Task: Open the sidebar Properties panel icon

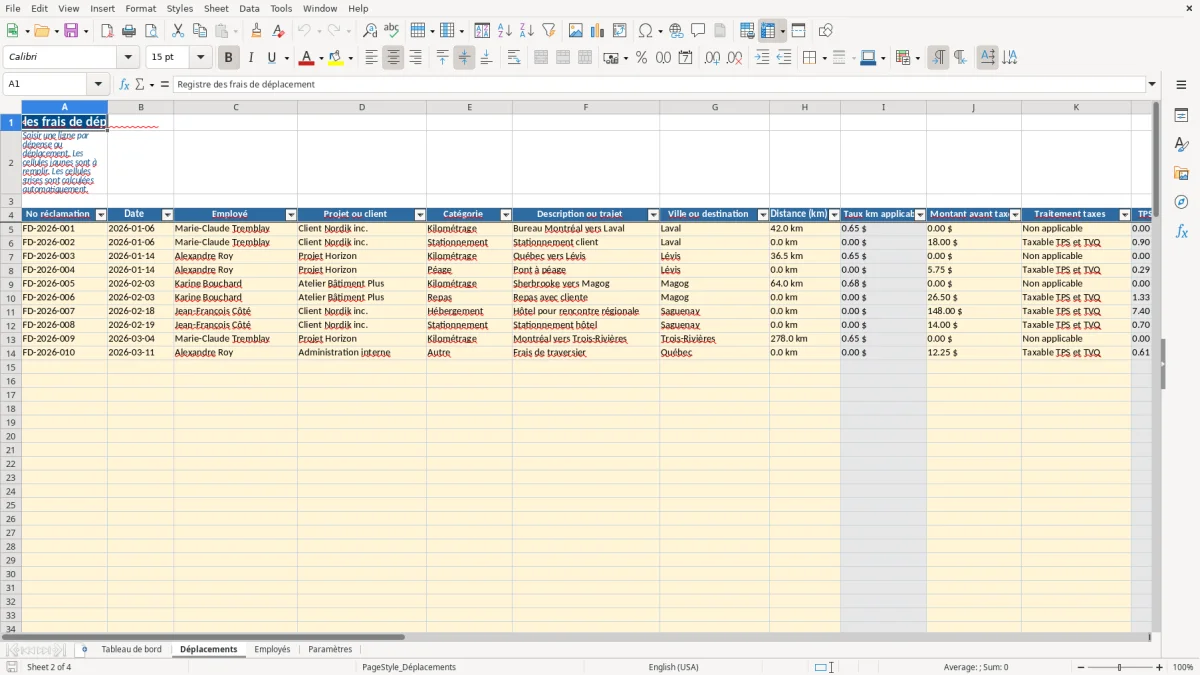Action: 1181,116
